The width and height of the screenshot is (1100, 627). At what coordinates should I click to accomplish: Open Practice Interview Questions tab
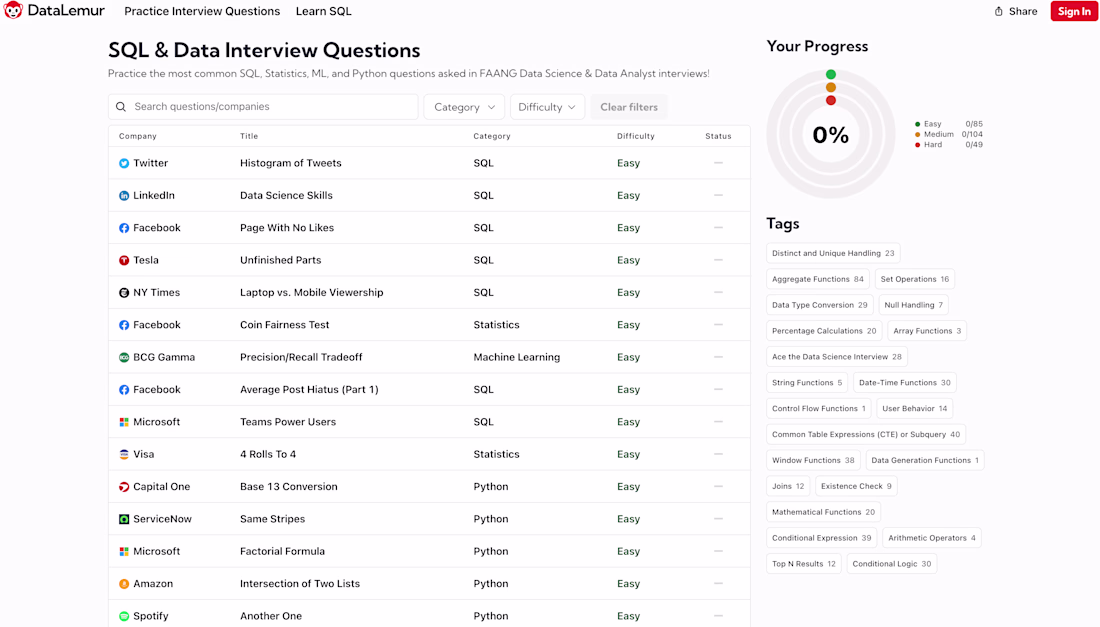[x=202, y=12]
